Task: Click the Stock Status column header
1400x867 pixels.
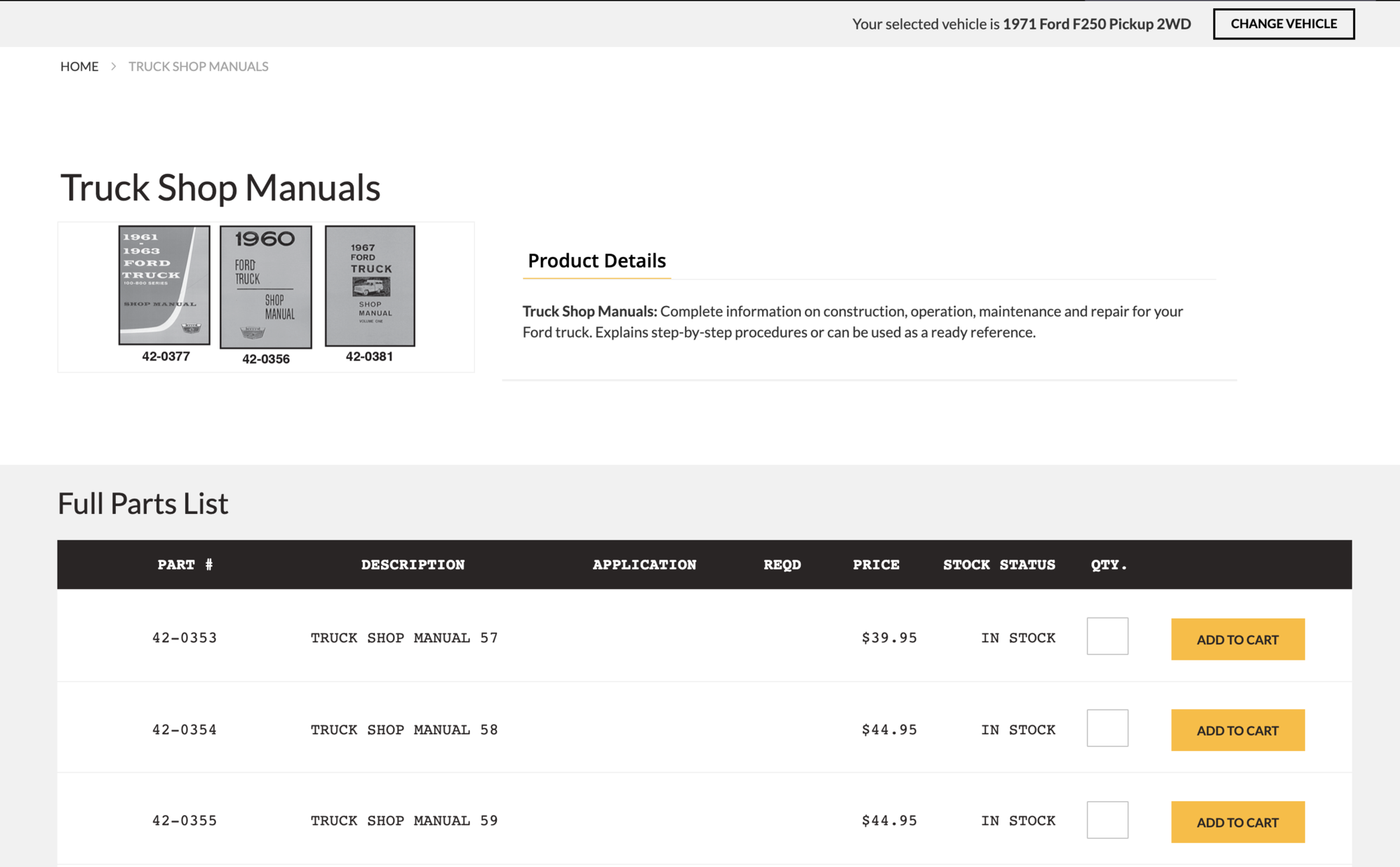Action: (999, 564)
